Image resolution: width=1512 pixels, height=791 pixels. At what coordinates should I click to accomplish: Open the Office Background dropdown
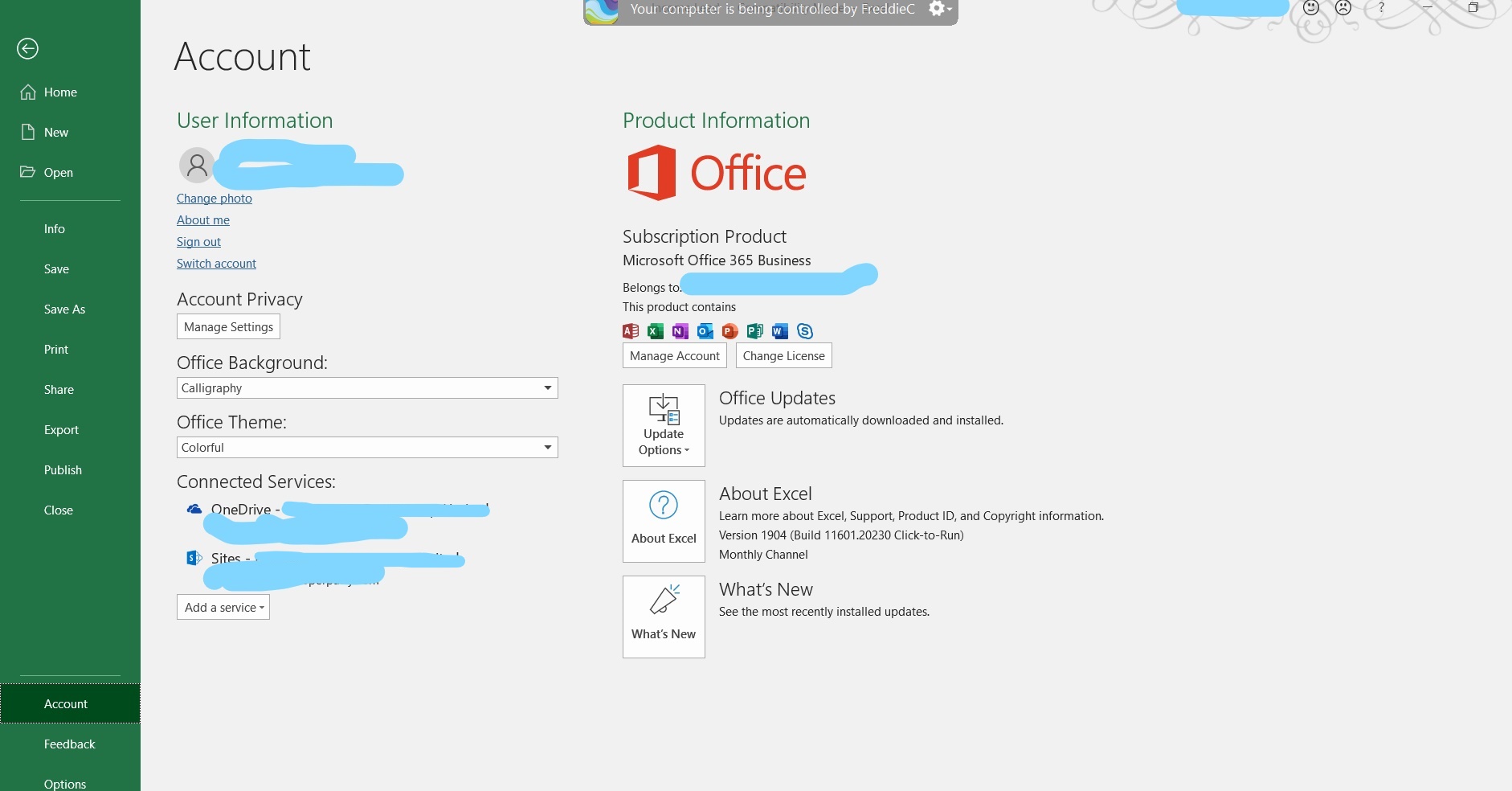tap(367, 388)
